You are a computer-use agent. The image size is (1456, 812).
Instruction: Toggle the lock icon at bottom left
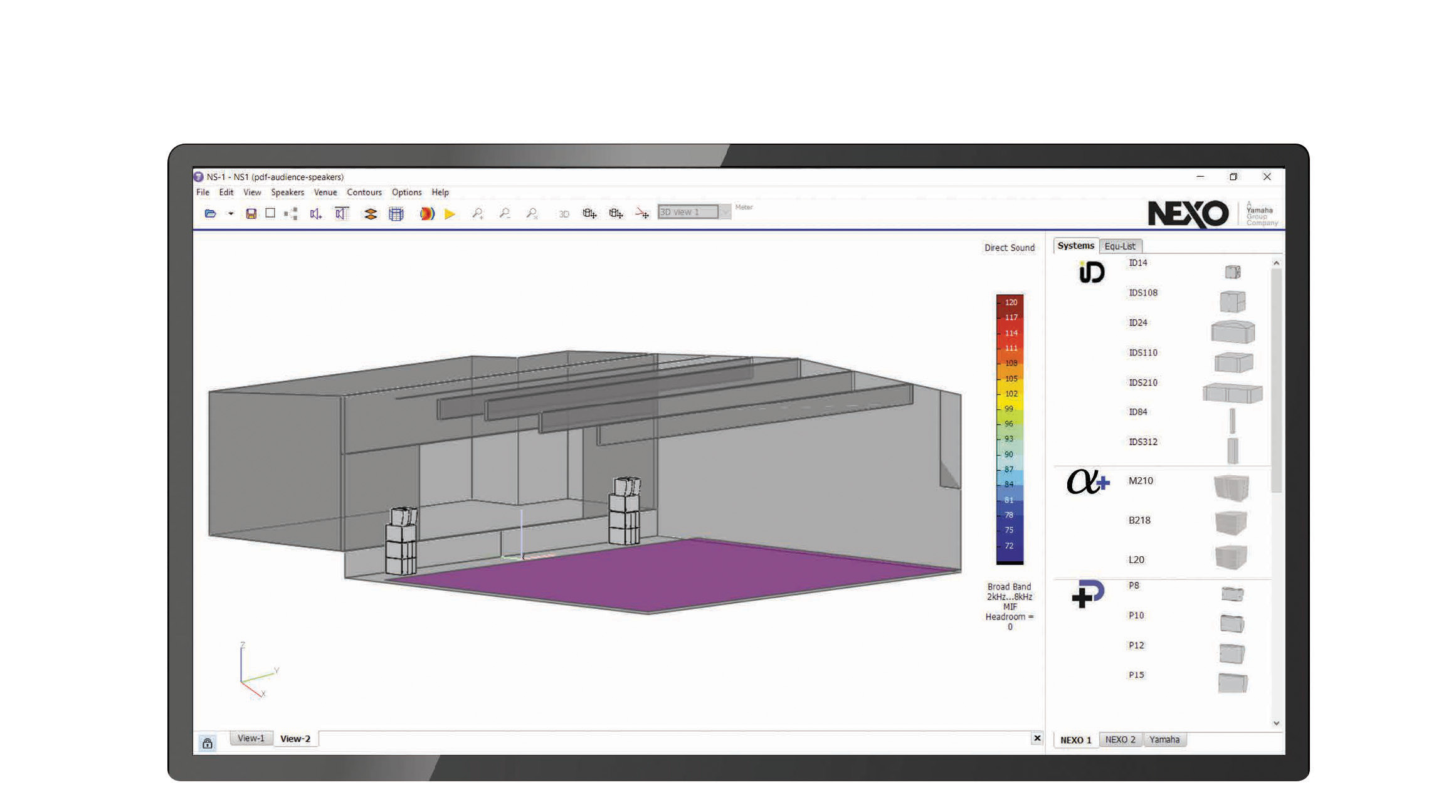(208, 743)
